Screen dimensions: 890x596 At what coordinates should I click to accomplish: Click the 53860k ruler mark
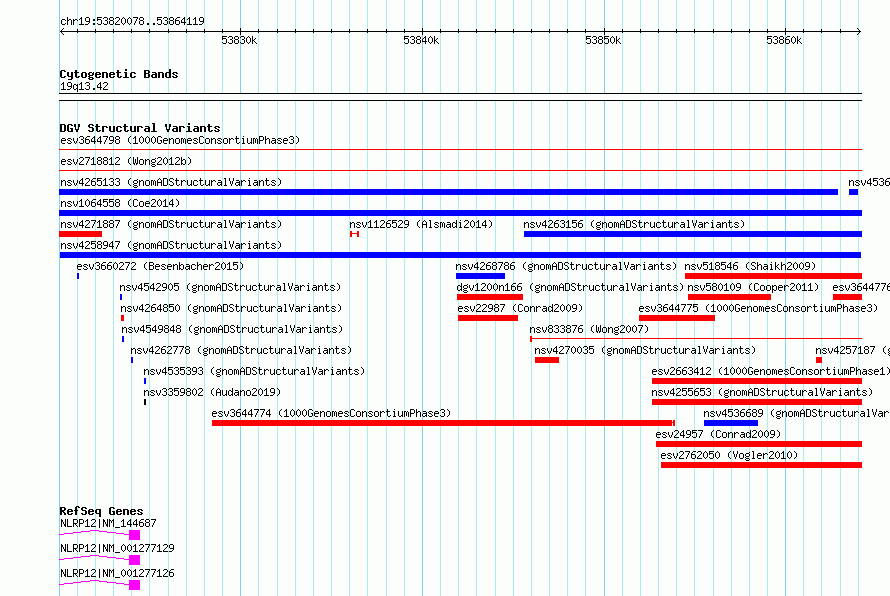tap(784, 40)
